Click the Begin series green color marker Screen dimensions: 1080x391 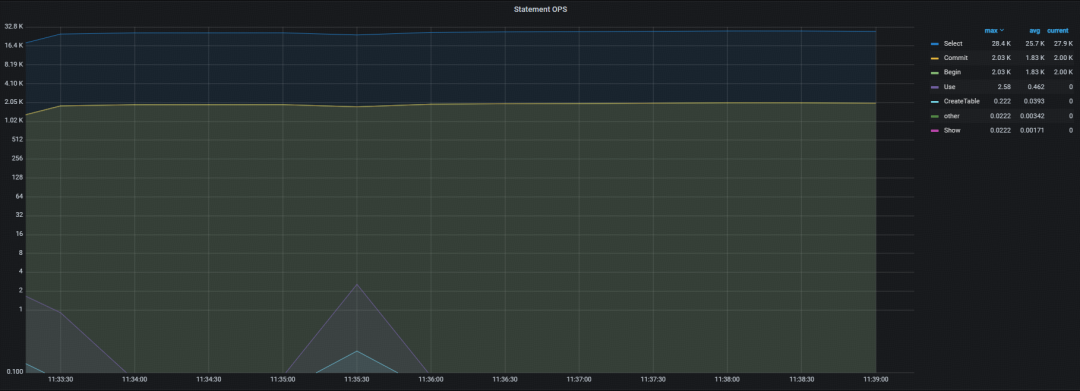[x=935, y=72]
